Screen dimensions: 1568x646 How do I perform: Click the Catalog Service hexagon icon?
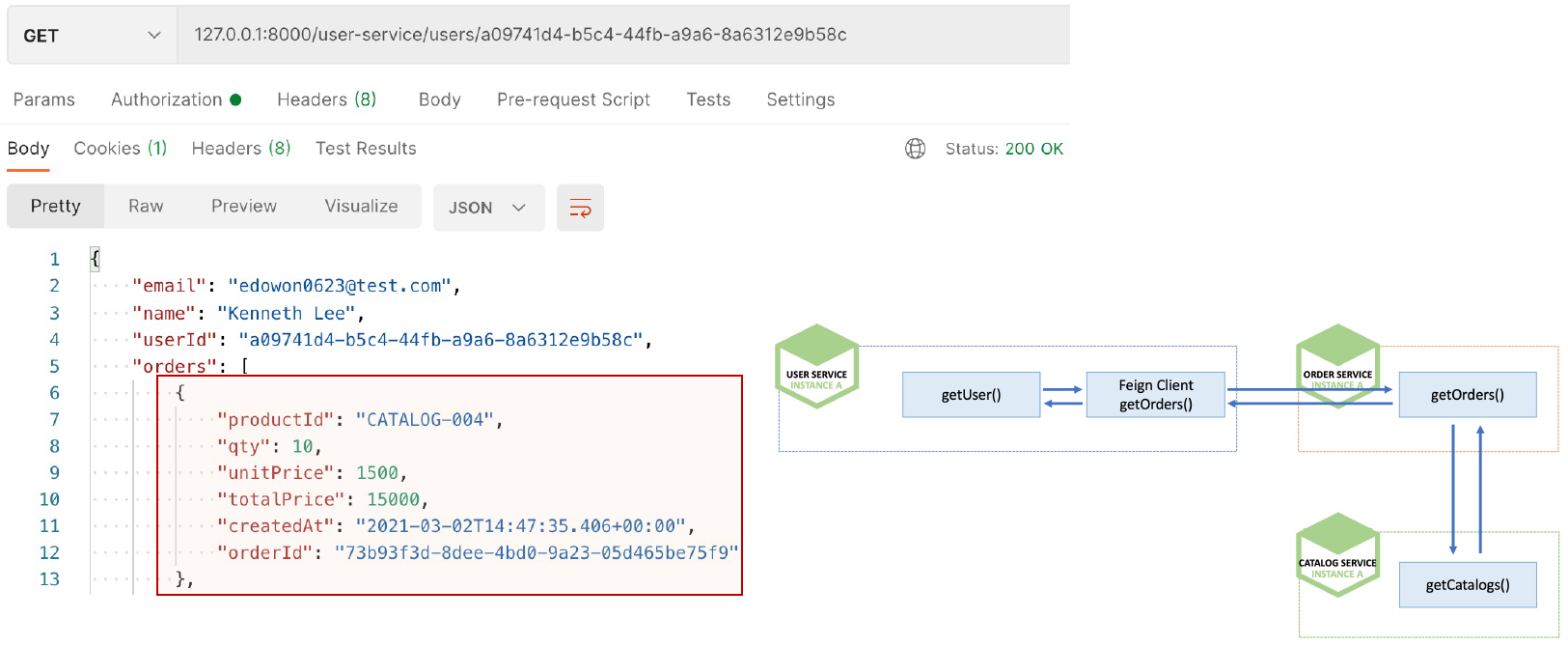pos(1337,554)
